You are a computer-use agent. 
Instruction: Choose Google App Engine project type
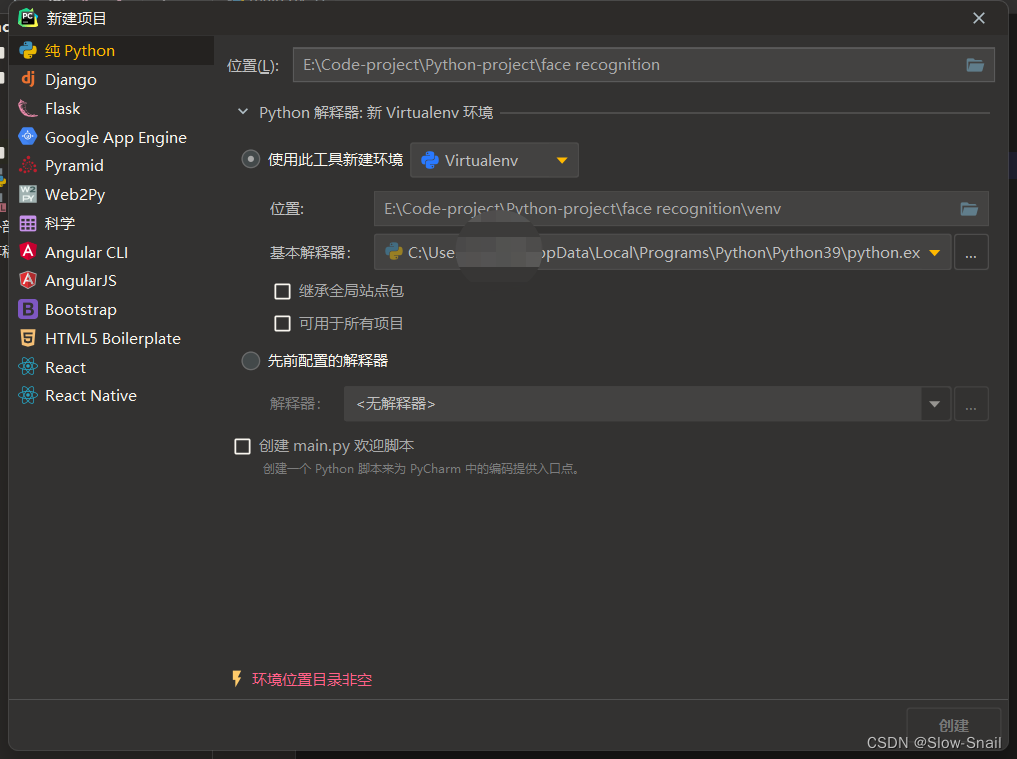(115, 138)
